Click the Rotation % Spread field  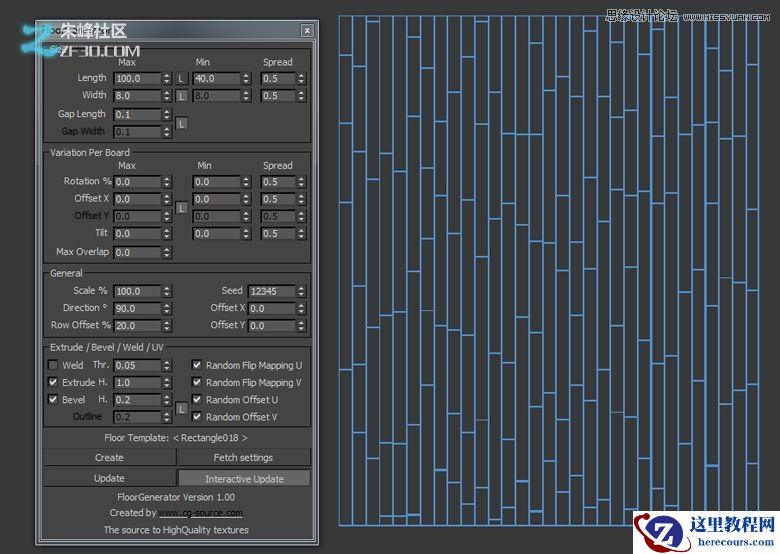point(279,182)
